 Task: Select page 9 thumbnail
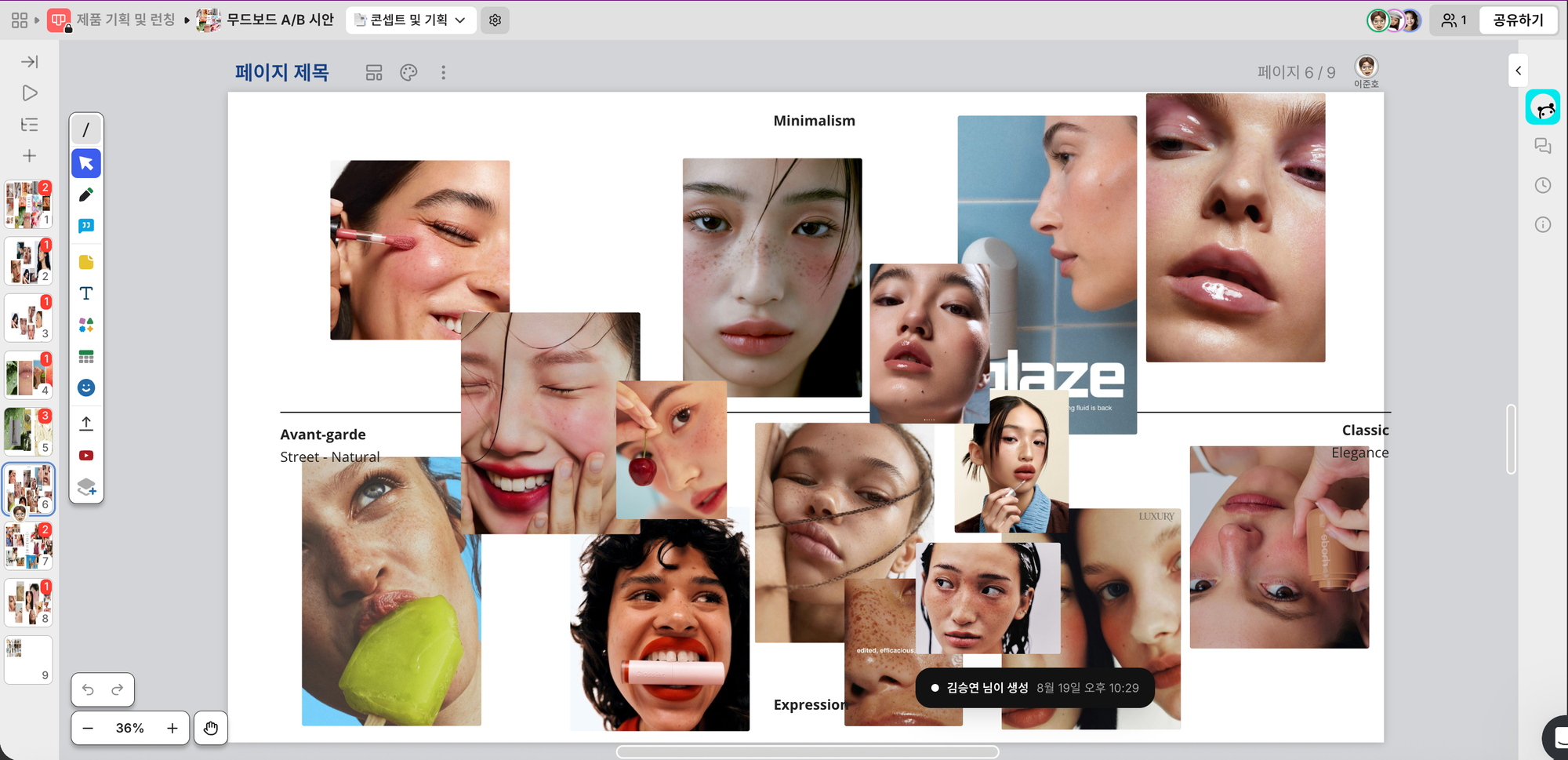(x=28, y=660)
